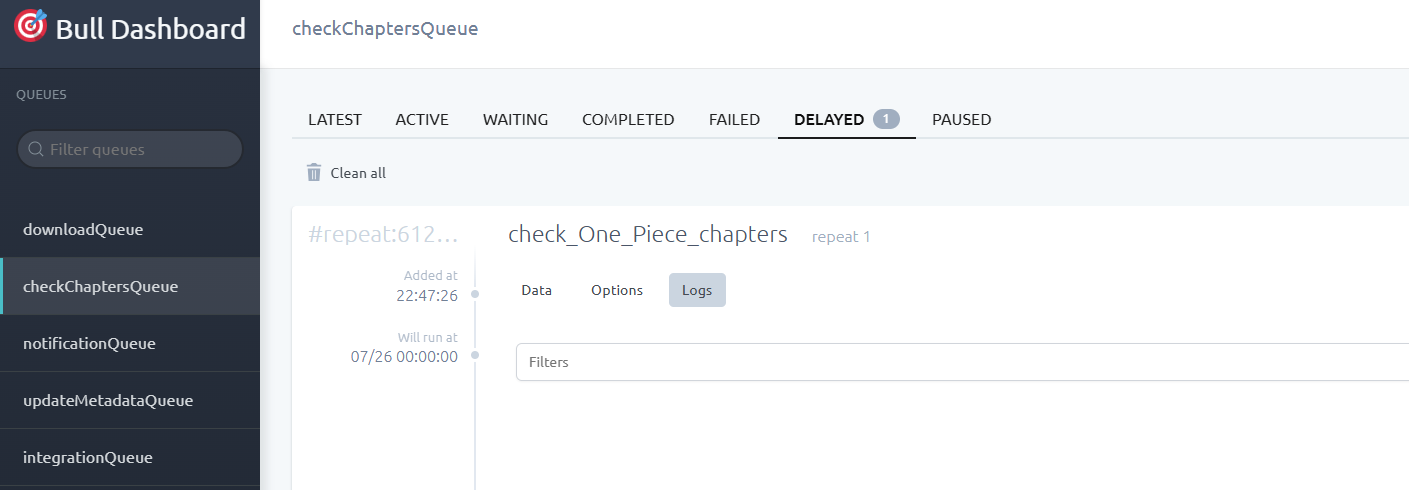
Task: Focus the Filter queues search box
Action: (130, 149)
